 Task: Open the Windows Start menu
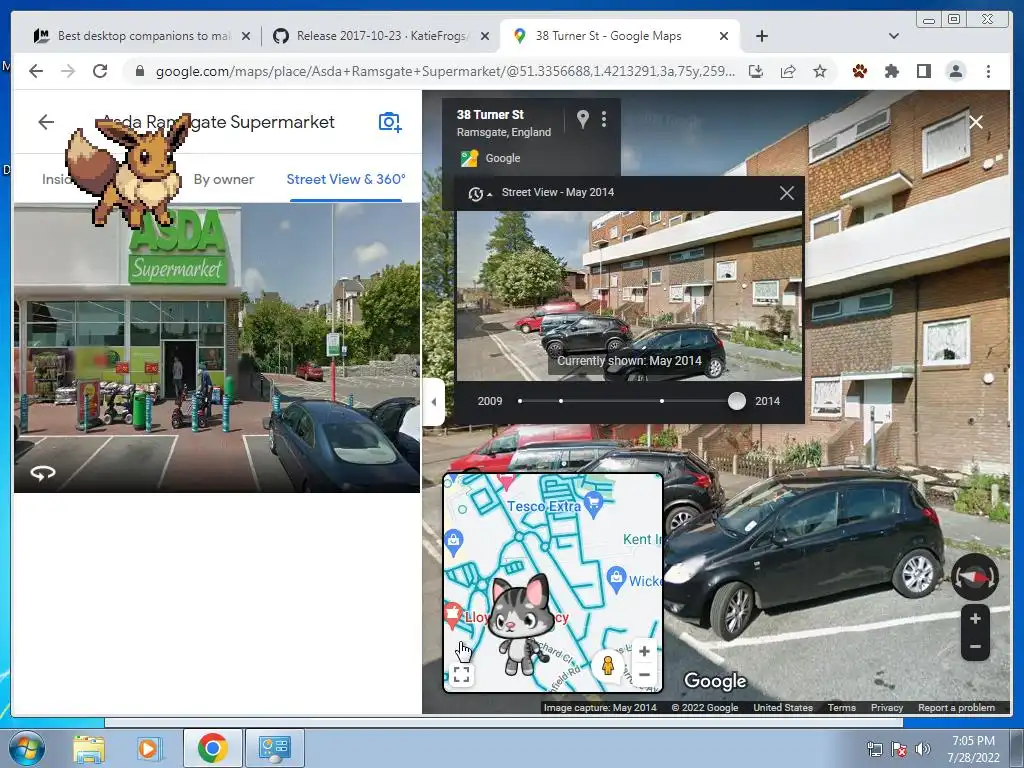tap(25, 748)
